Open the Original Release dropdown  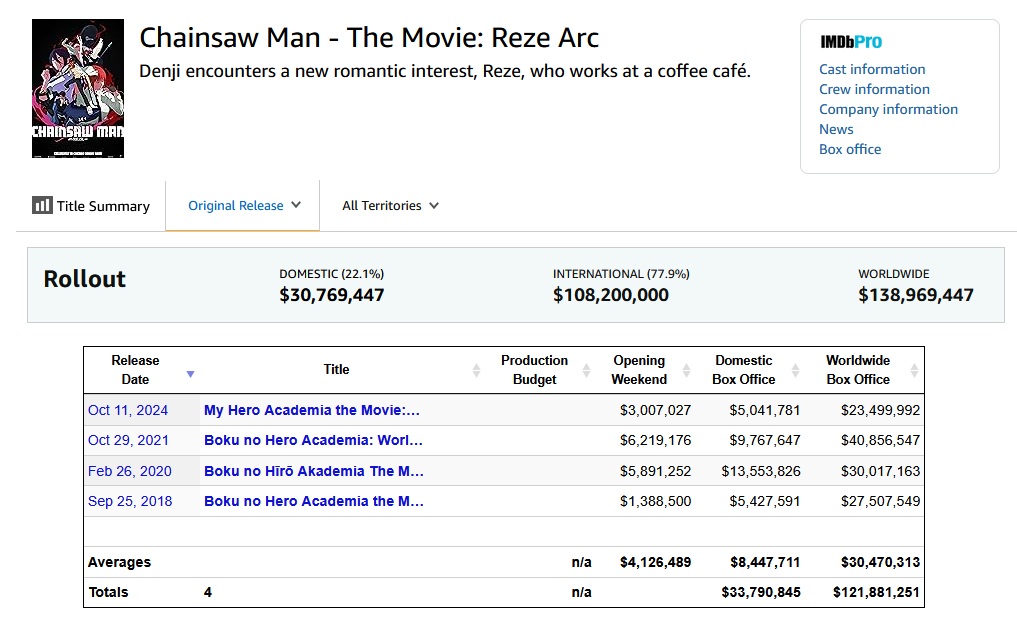(243, 205)
